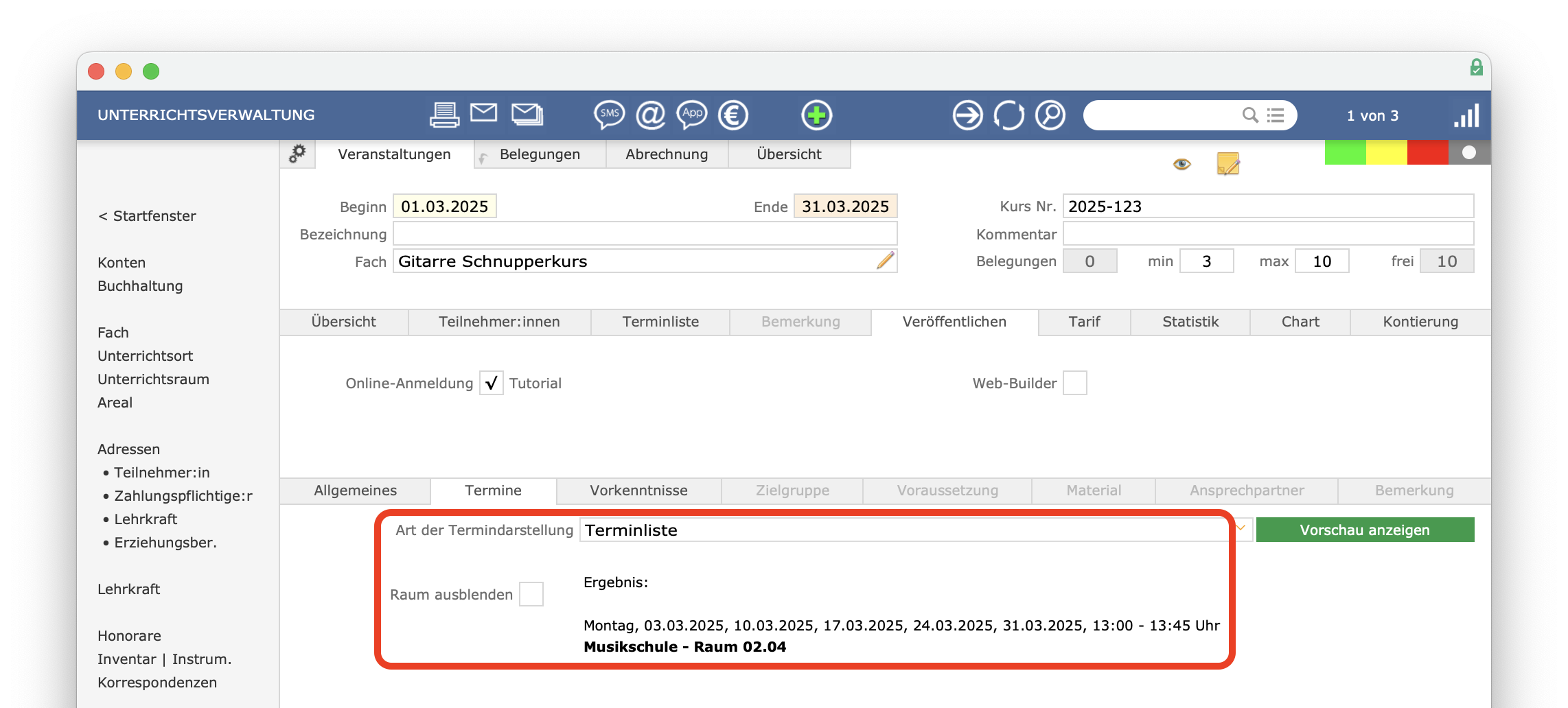Click the single envelope mail icon
1568x708 pixels.
tap(484, 112)
